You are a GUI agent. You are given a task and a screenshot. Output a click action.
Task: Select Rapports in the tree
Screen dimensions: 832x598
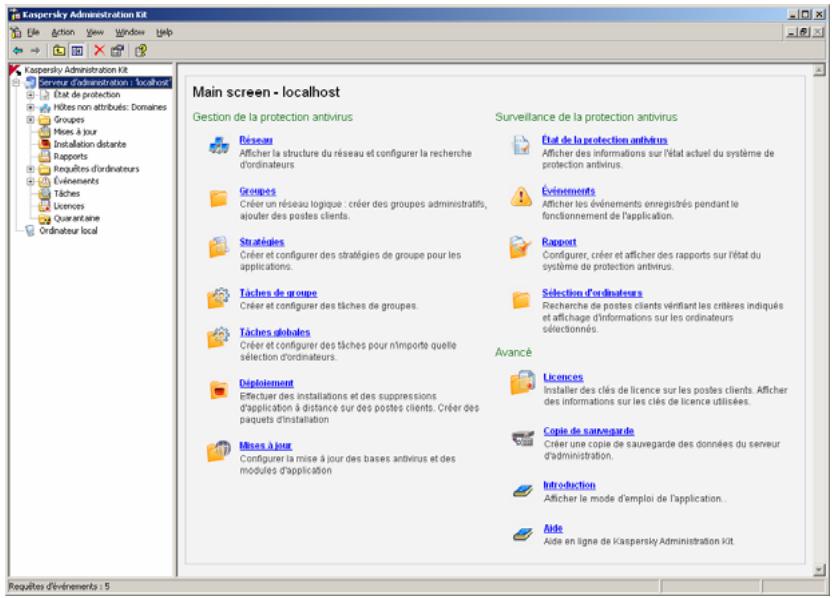71,157
